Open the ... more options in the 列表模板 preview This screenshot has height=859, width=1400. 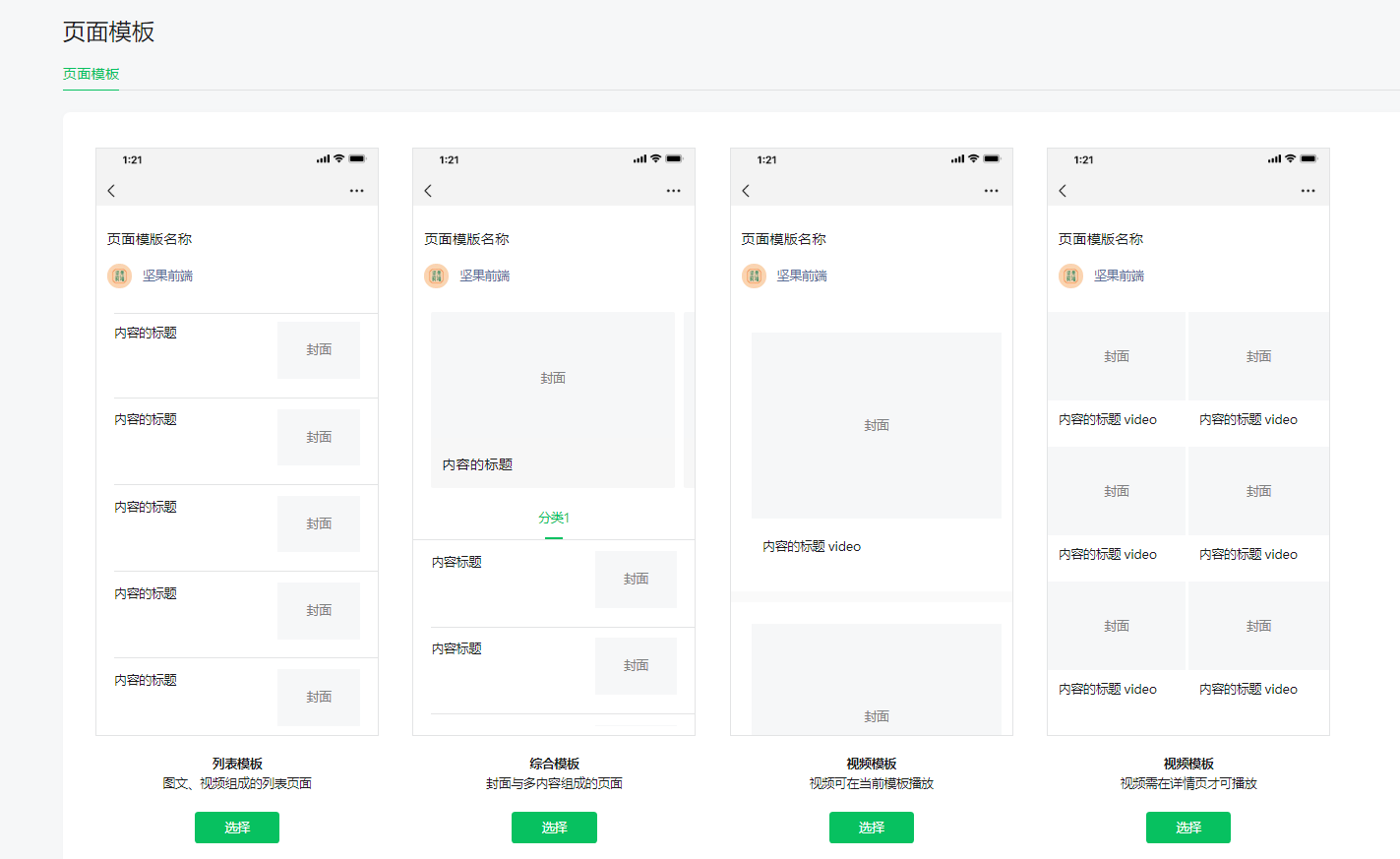point(356,191)
